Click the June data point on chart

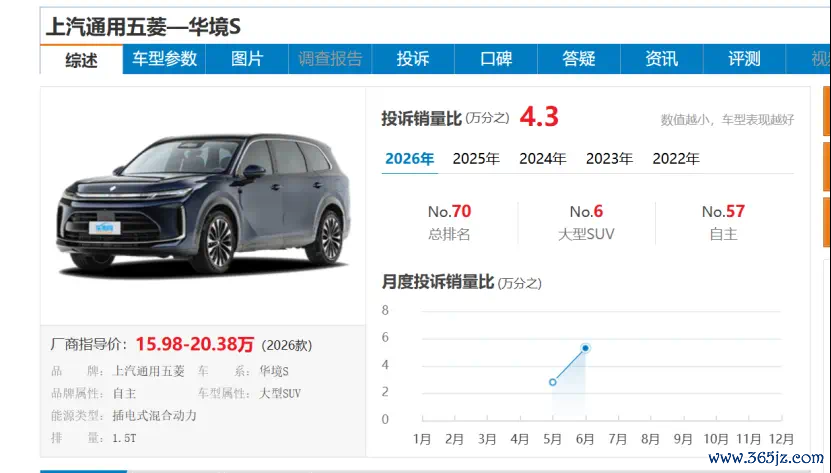point(585,348)
